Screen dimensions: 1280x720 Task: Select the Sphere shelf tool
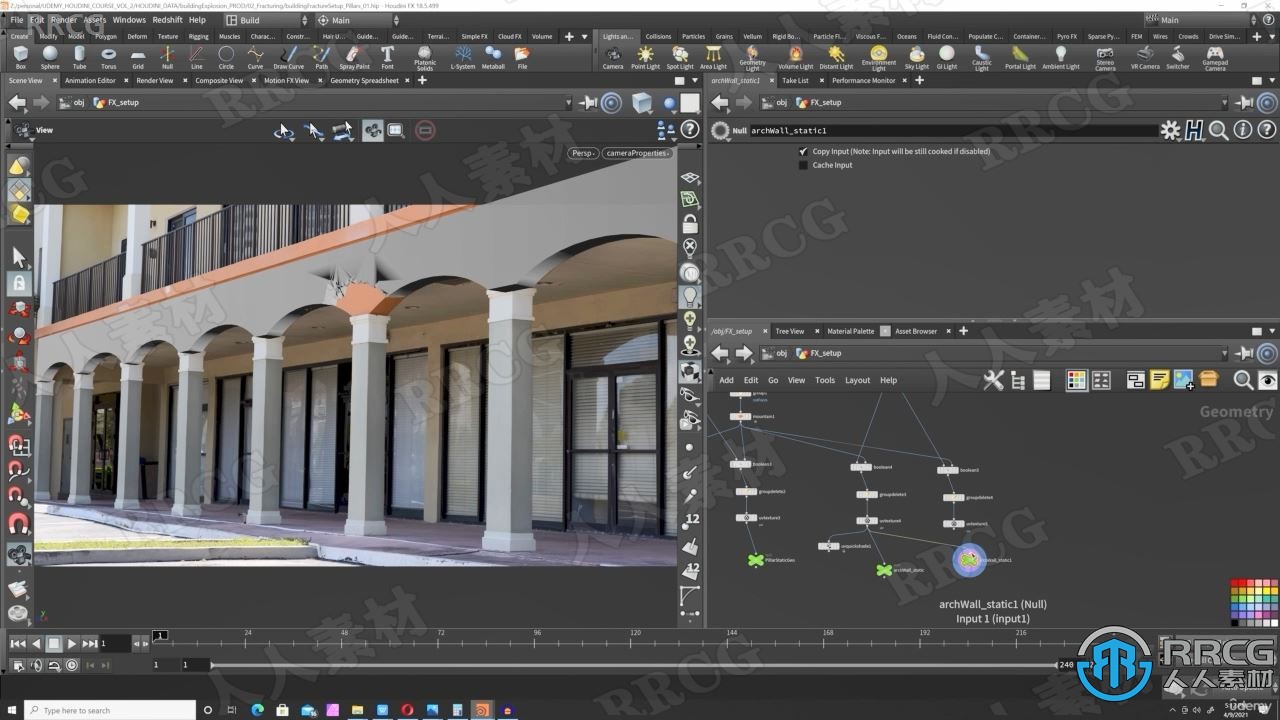click(x=50, y=57)
